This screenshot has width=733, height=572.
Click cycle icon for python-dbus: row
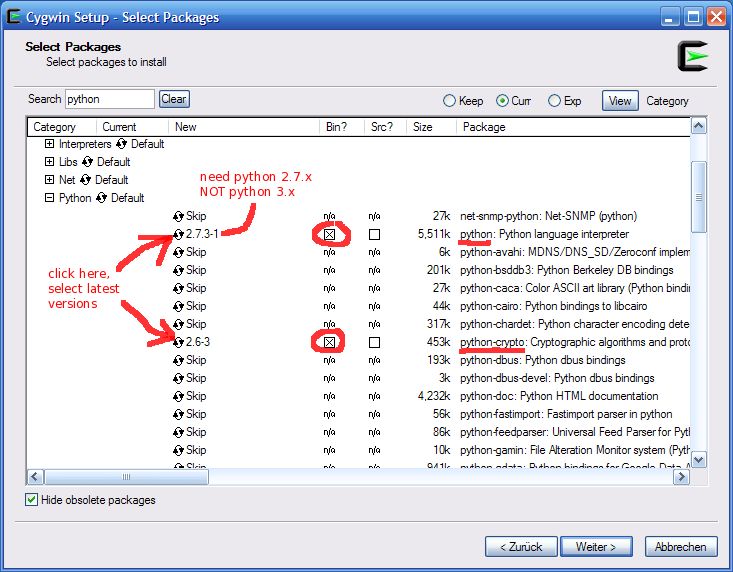click(x=178, y=360)
